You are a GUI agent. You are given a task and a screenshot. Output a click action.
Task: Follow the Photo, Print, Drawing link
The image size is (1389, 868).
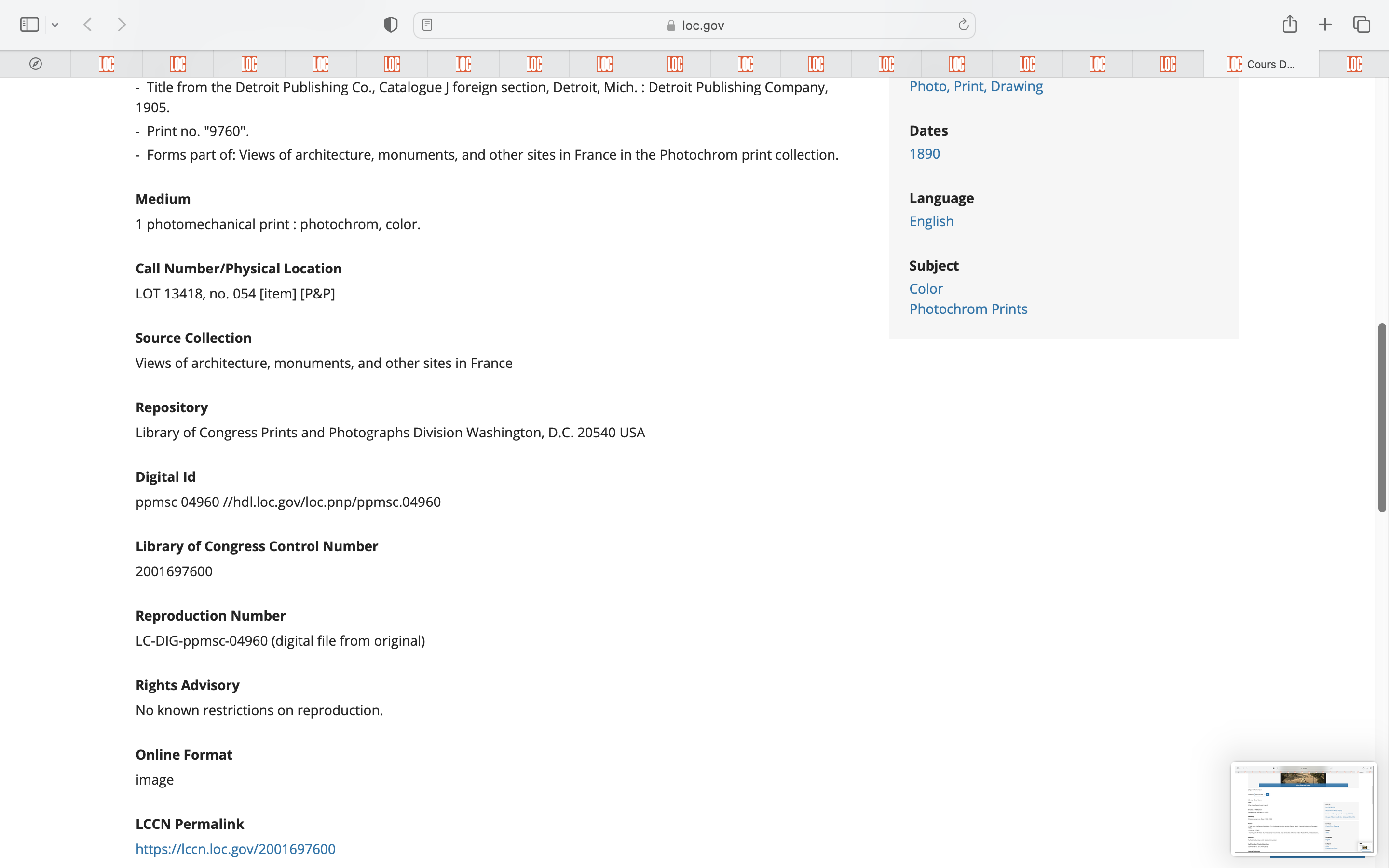point(976,86)
